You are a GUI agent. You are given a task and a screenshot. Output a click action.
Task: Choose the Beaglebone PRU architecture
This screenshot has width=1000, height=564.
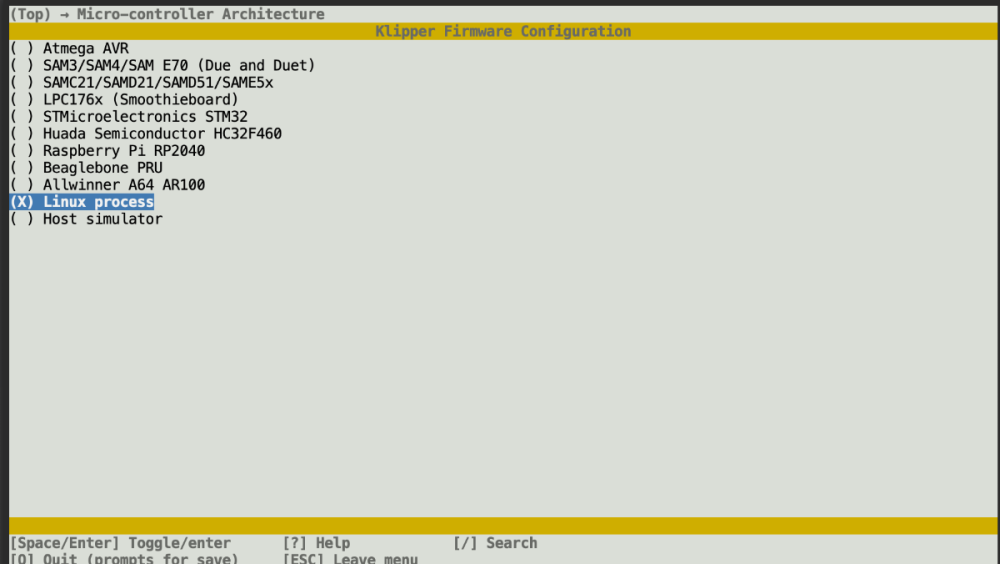[87, 168]
